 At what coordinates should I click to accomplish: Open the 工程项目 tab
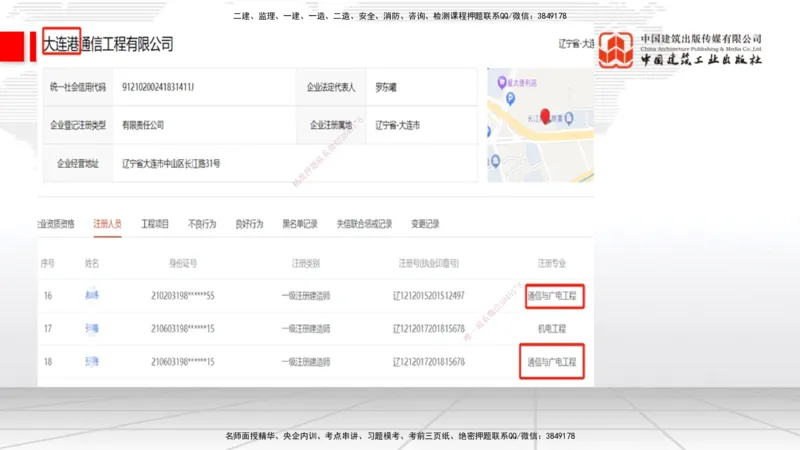[155, 223]
